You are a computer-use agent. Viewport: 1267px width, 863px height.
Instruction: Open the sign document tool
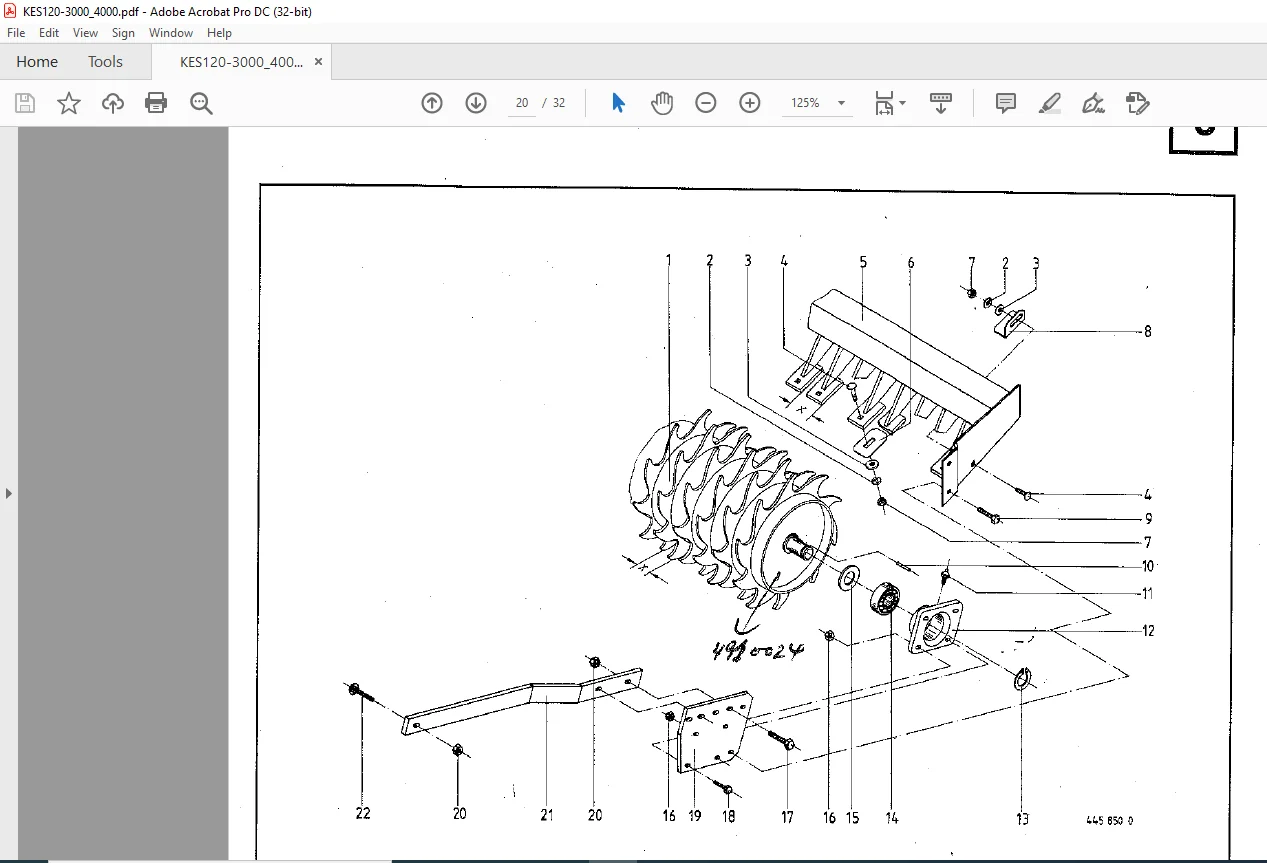[x=1093, y=103]
